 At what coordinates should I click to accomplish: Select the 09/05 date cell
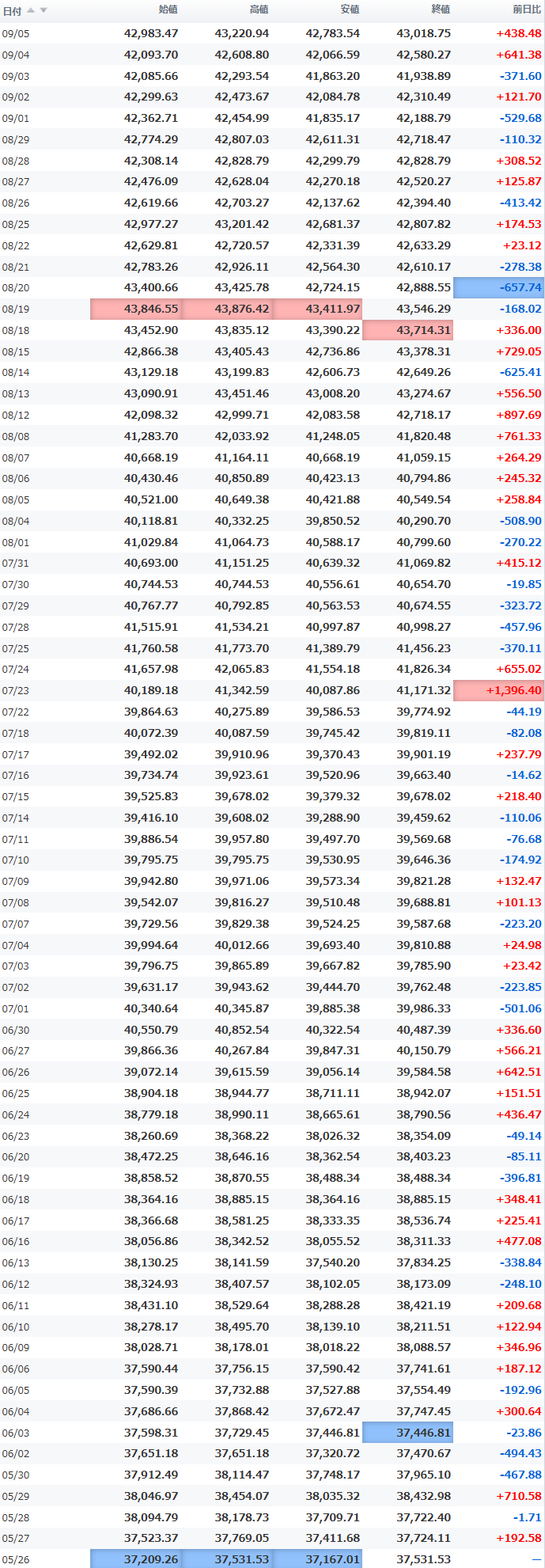point(16,34)
